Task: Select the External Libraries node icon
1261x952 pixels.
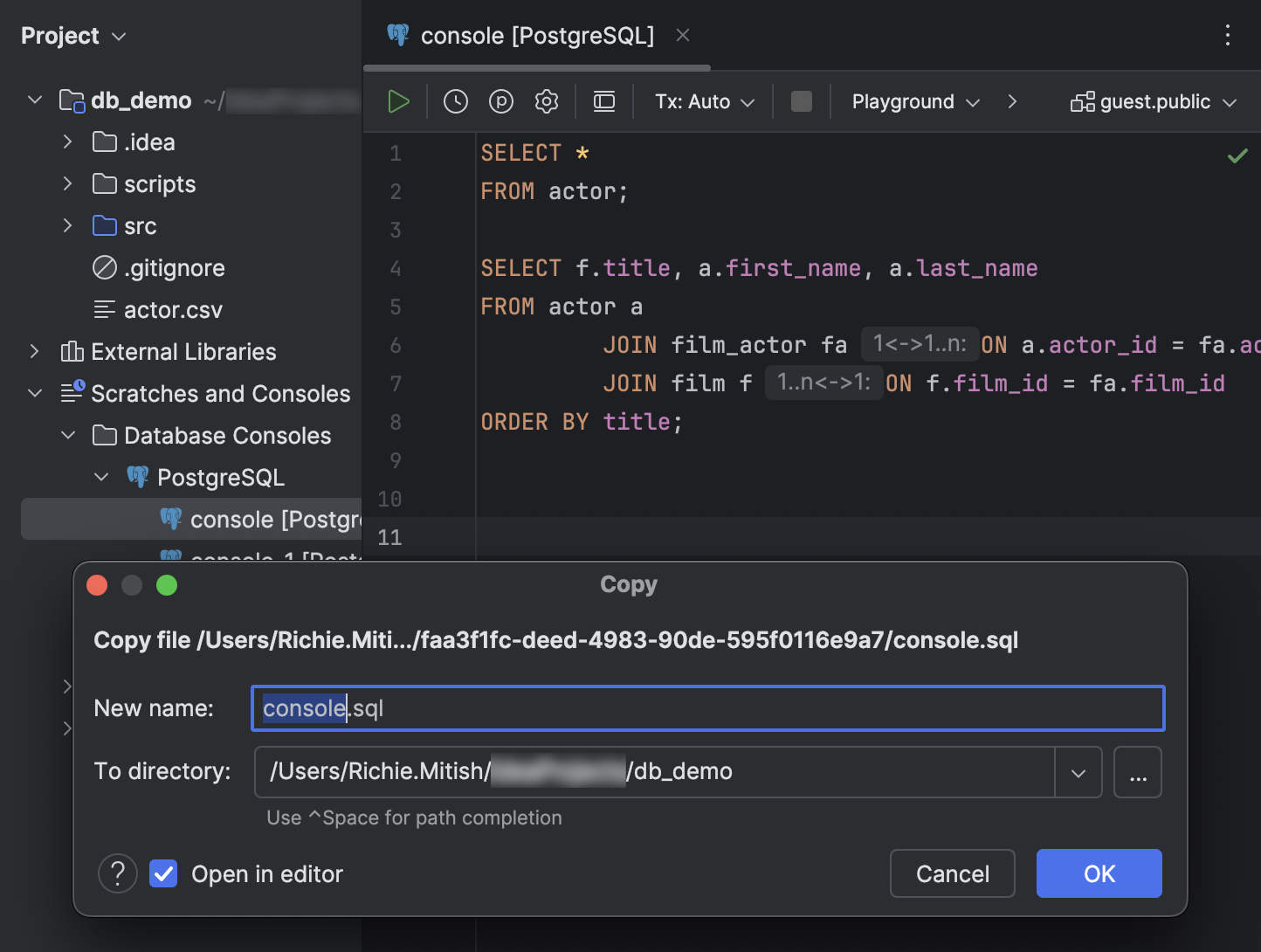Action: tap(72, 351)
